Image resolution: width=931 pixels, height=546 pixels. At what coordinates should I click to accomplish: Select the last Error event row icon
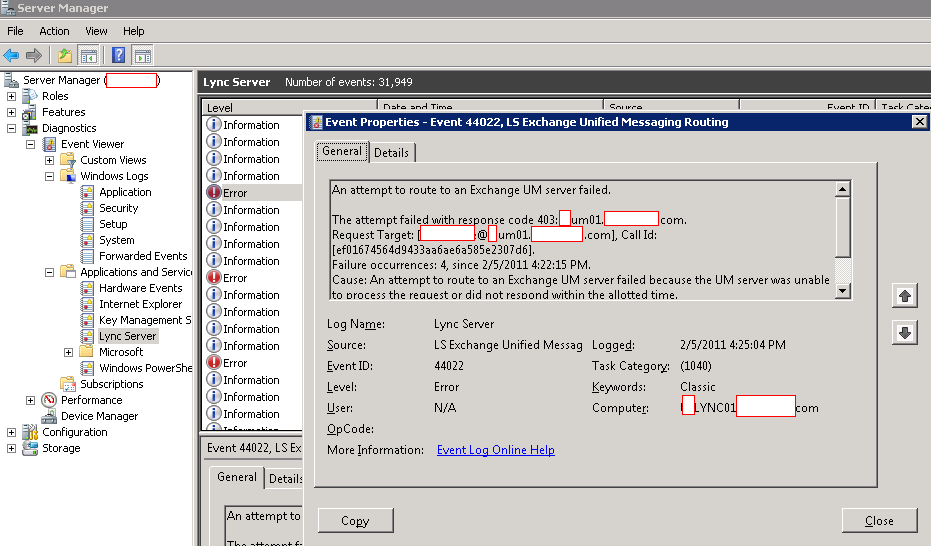[x=214, y=363]
